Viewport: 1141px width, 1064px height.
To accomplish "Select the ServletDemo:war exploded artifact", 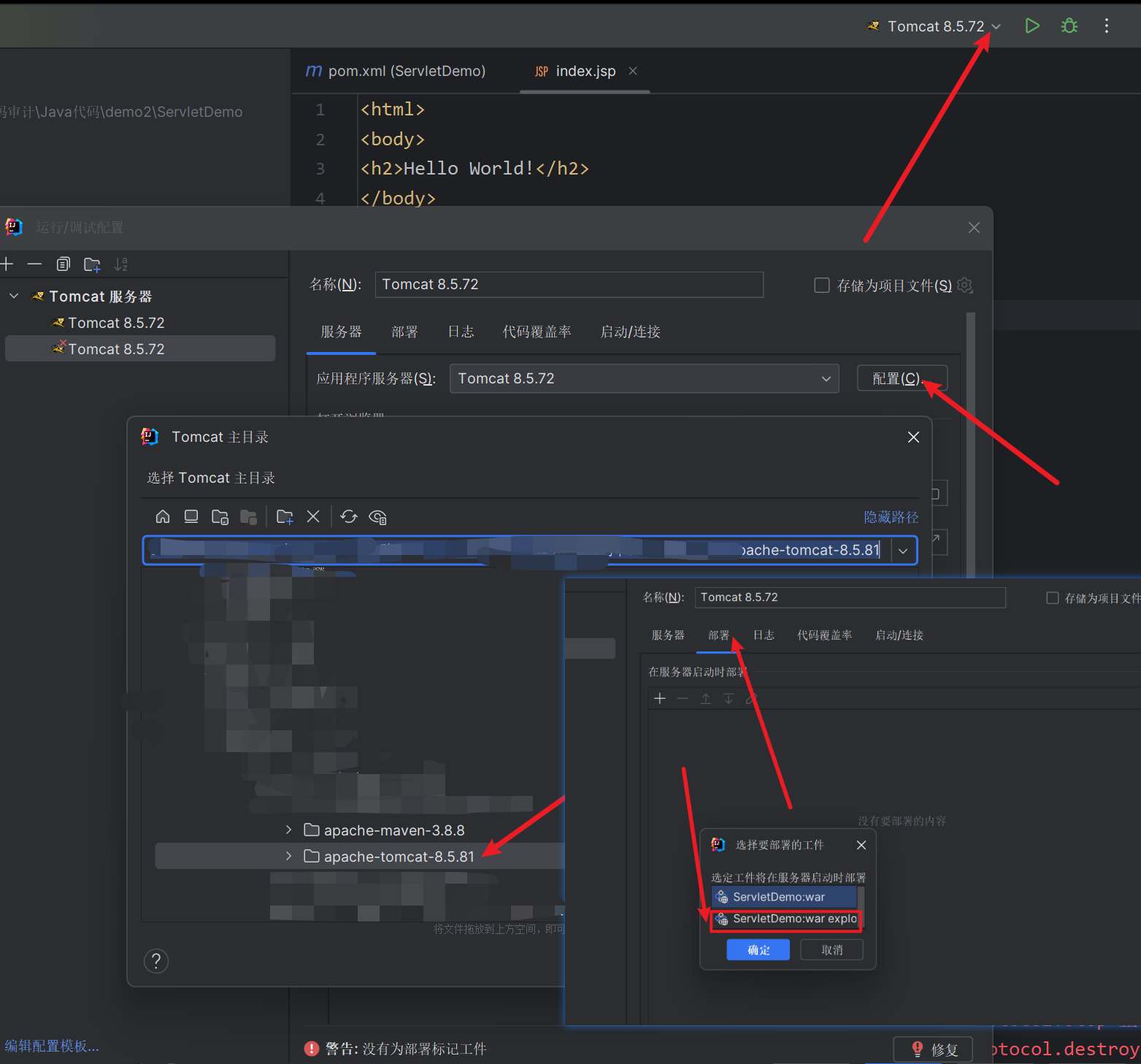I will click(x=787, y=919).
